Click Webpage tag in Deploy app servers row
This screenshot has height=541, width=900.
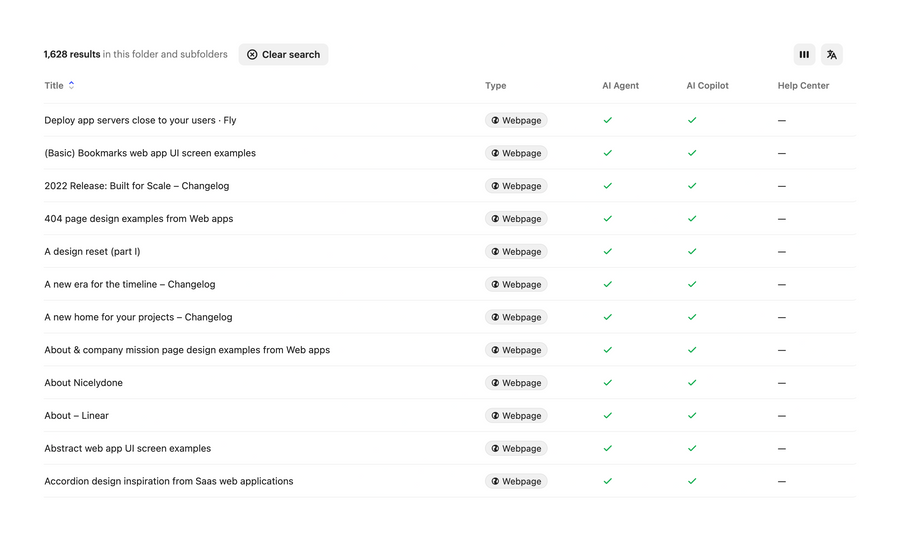point(516,120)
